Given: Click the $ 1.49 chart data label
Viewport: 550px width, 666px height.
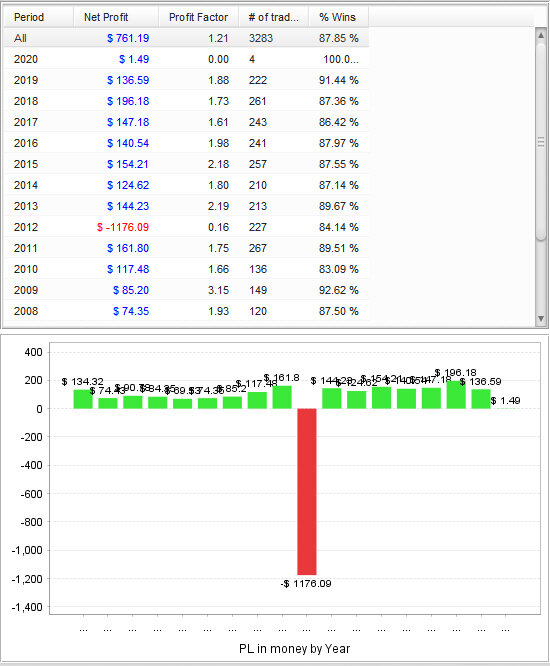Looking at the screenshot, I should click(x=505, y=401).
